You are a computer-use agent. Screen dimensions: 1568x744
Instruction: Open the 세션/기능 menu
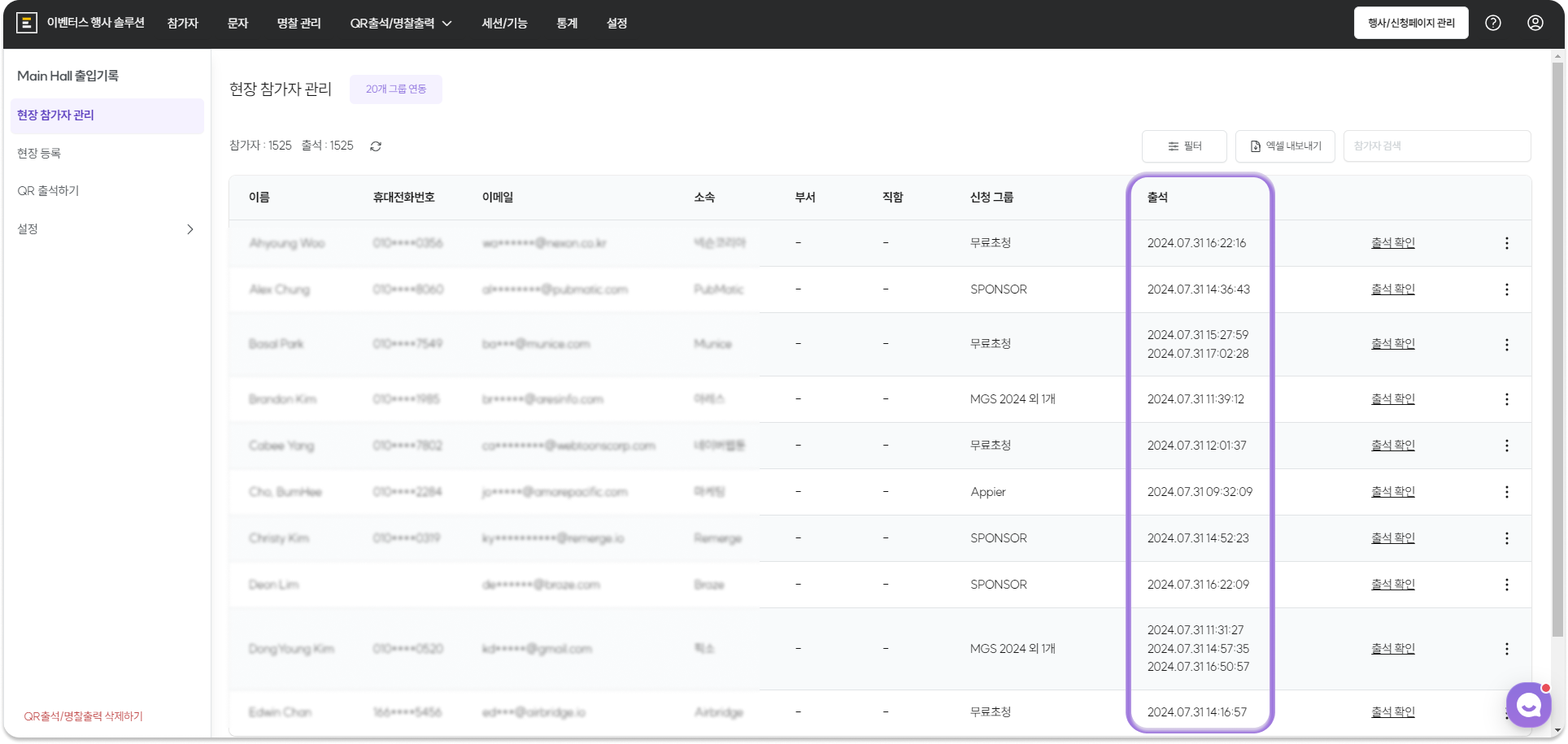click(x=504, y=24)
